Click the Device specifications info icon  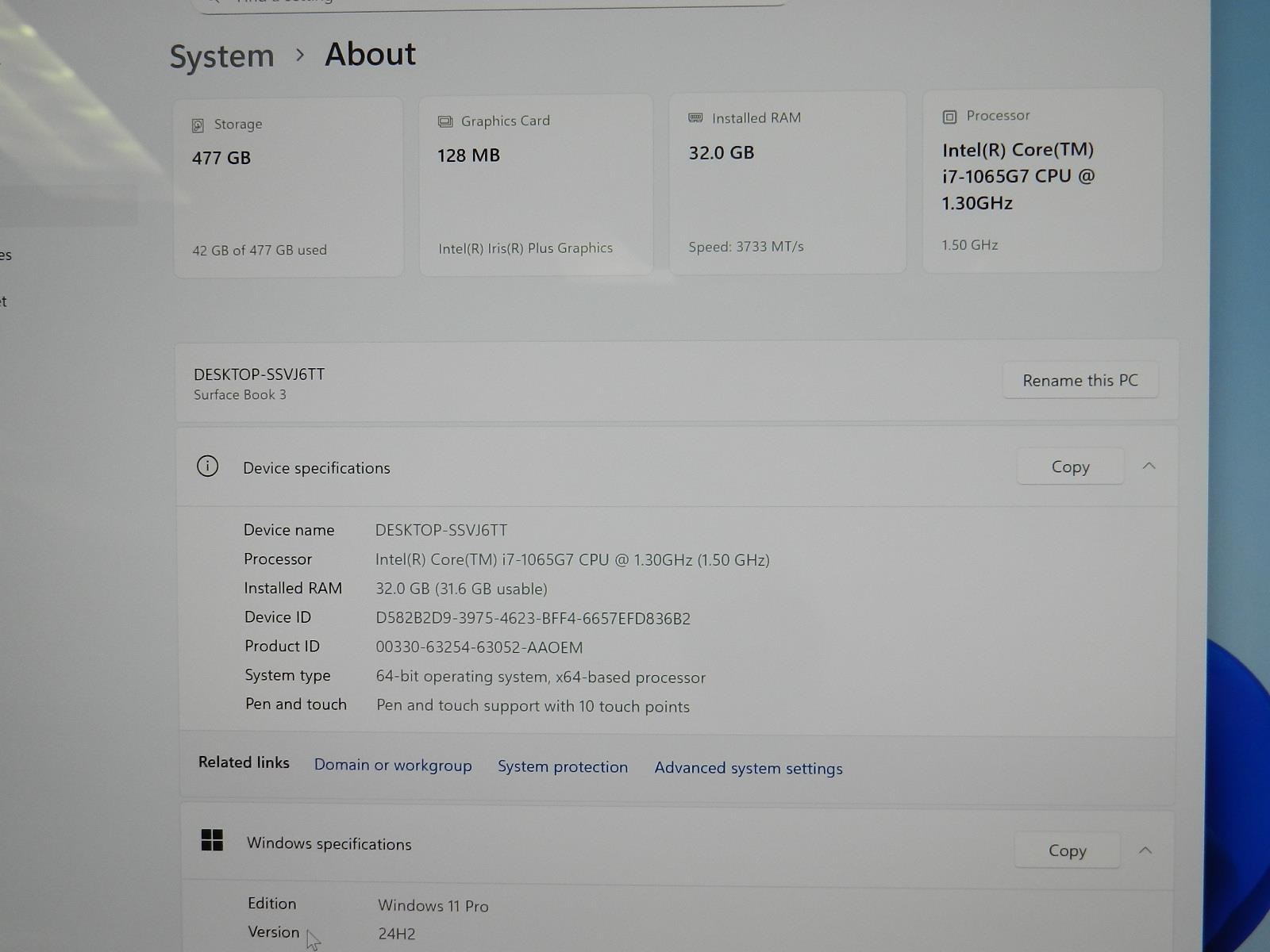pyautogui.click(x=207, y=466)
